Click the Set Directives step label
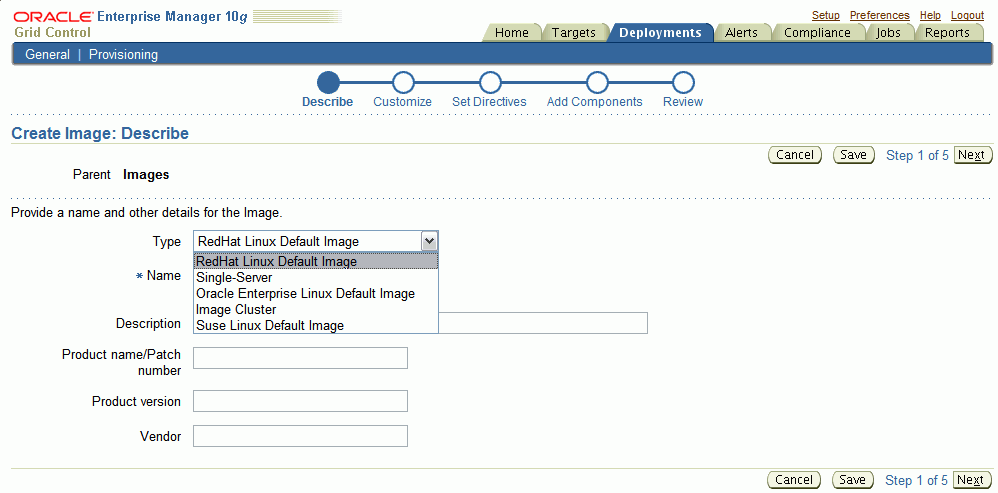Viewport: 998px width, 493px height. (489, 102)
